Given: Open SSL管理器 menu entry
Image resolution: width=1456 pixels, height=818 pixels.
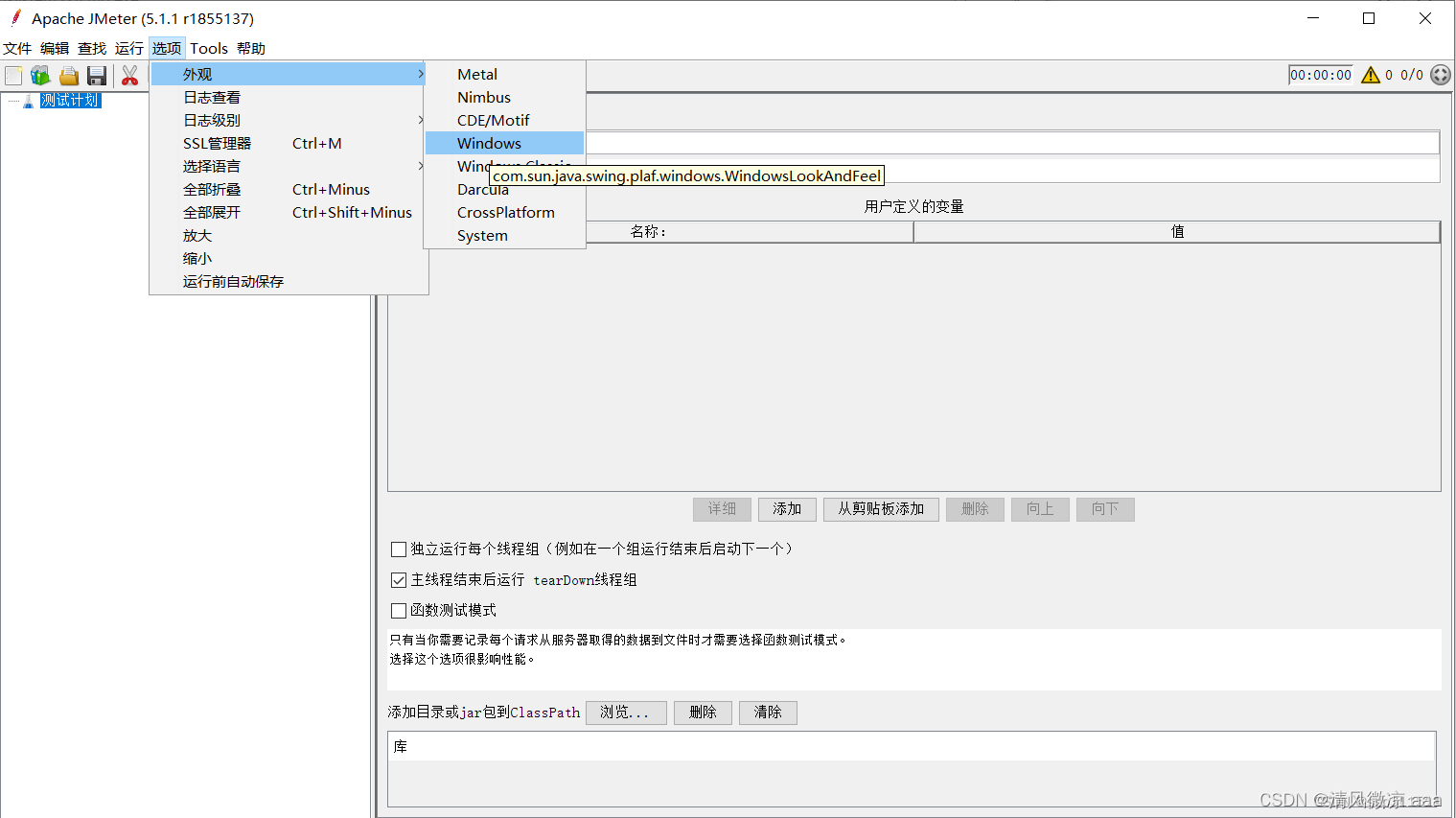Looking at the screenshot, I should [289, 143].
